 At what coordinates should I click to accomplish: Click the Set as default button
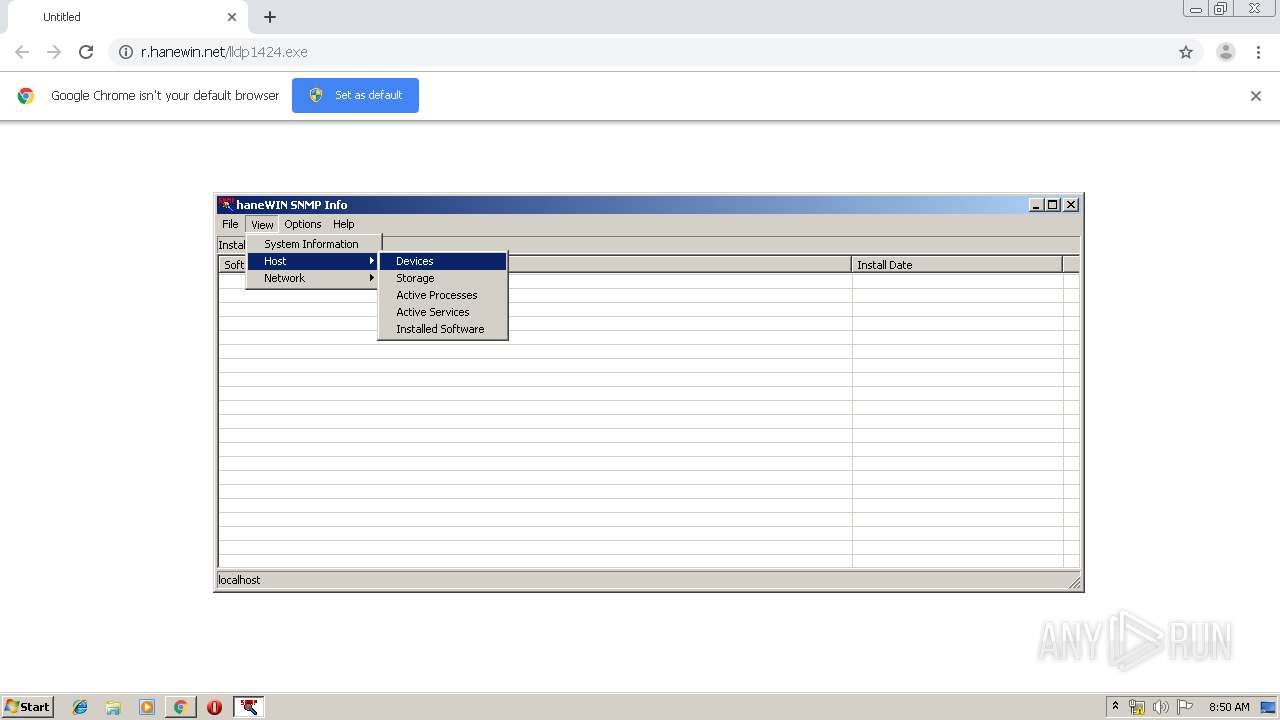click(x=355, y=95)
